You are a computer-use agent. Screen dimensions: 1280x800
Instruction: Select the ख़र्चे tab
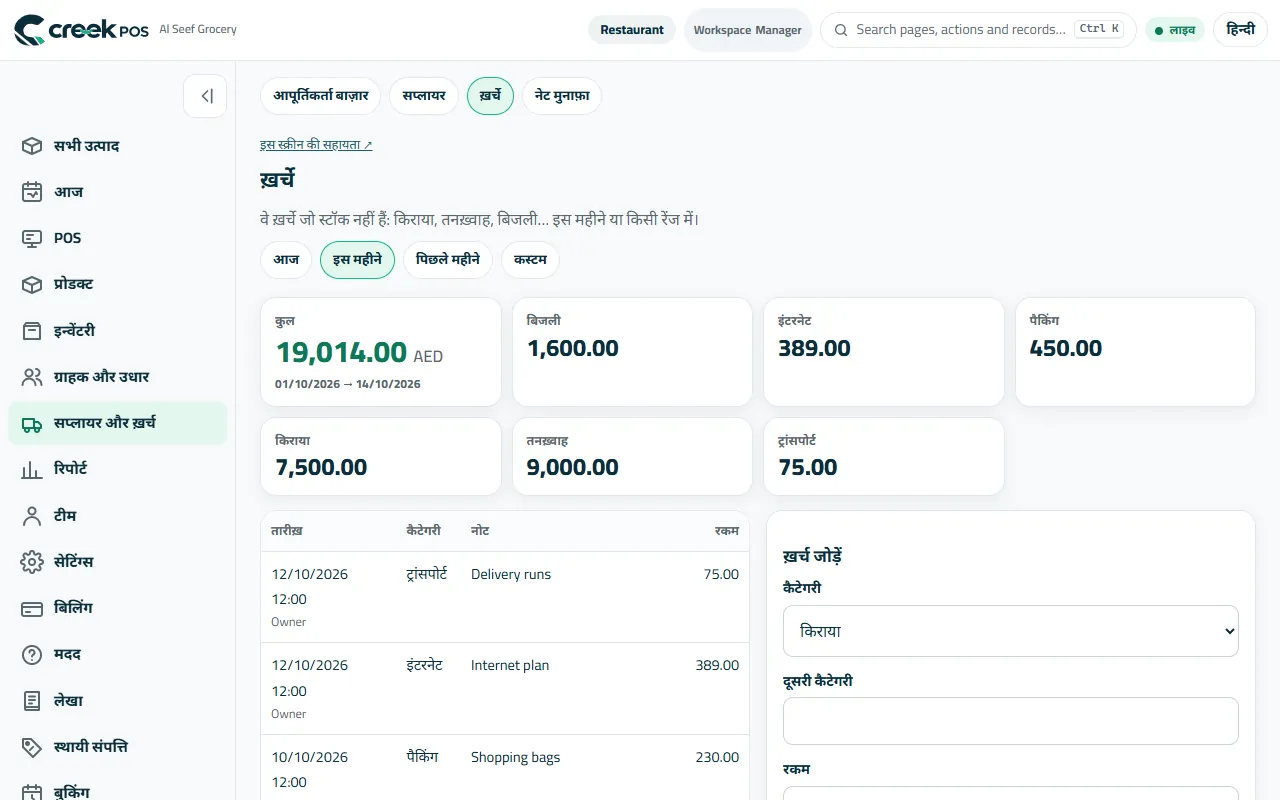490,96
